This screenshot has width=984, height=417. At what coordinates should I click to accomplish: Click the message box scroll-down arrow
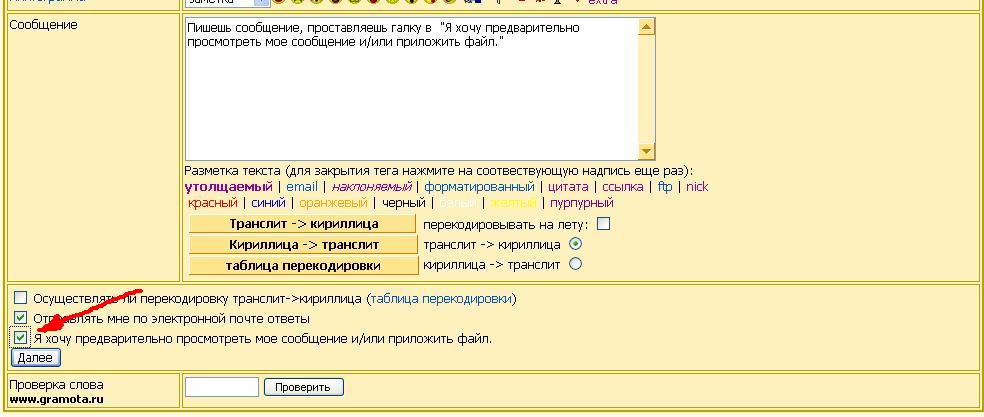[x=646, y=151]
